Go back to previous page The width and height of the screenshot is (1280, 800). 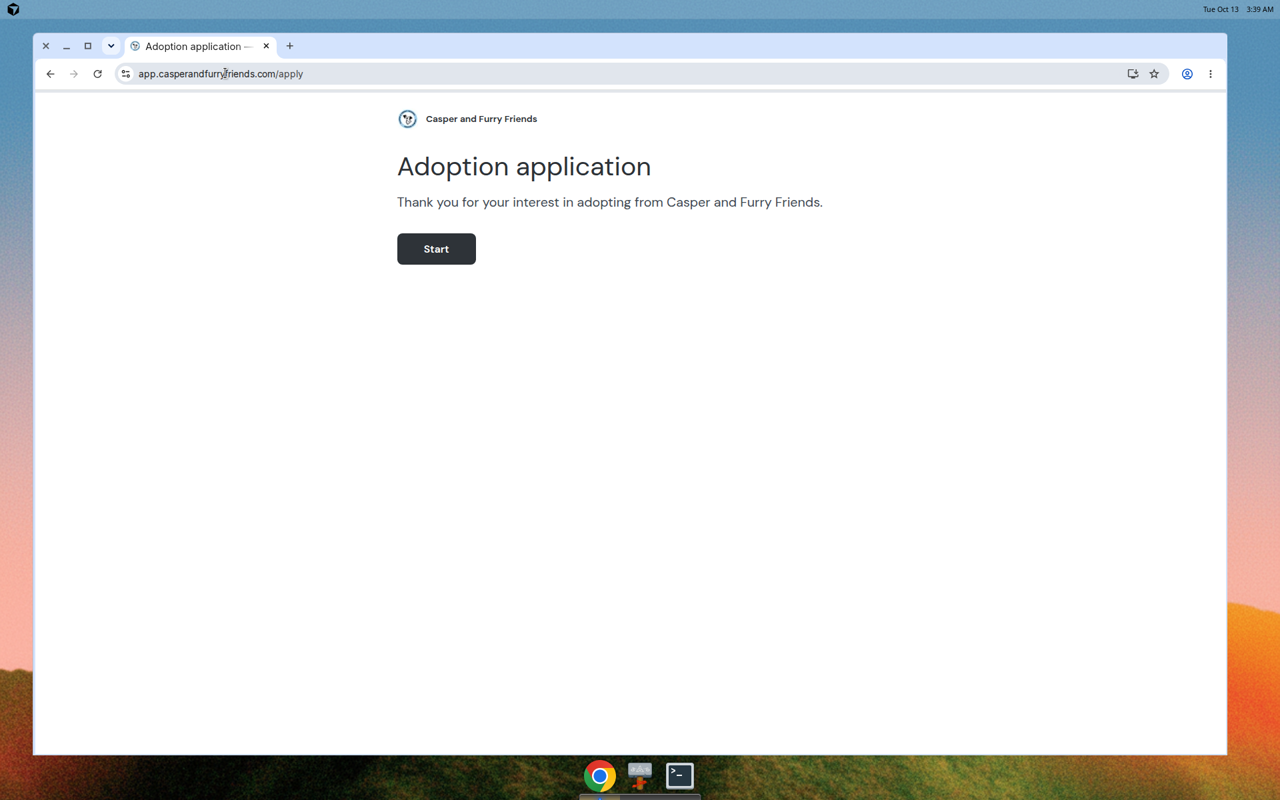point(50,74)
